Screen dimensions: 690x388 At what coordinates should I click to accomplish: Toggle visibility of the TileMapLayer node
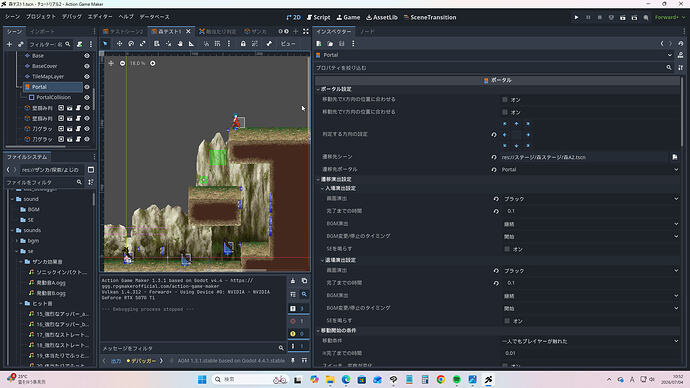[x=87, y=77]
